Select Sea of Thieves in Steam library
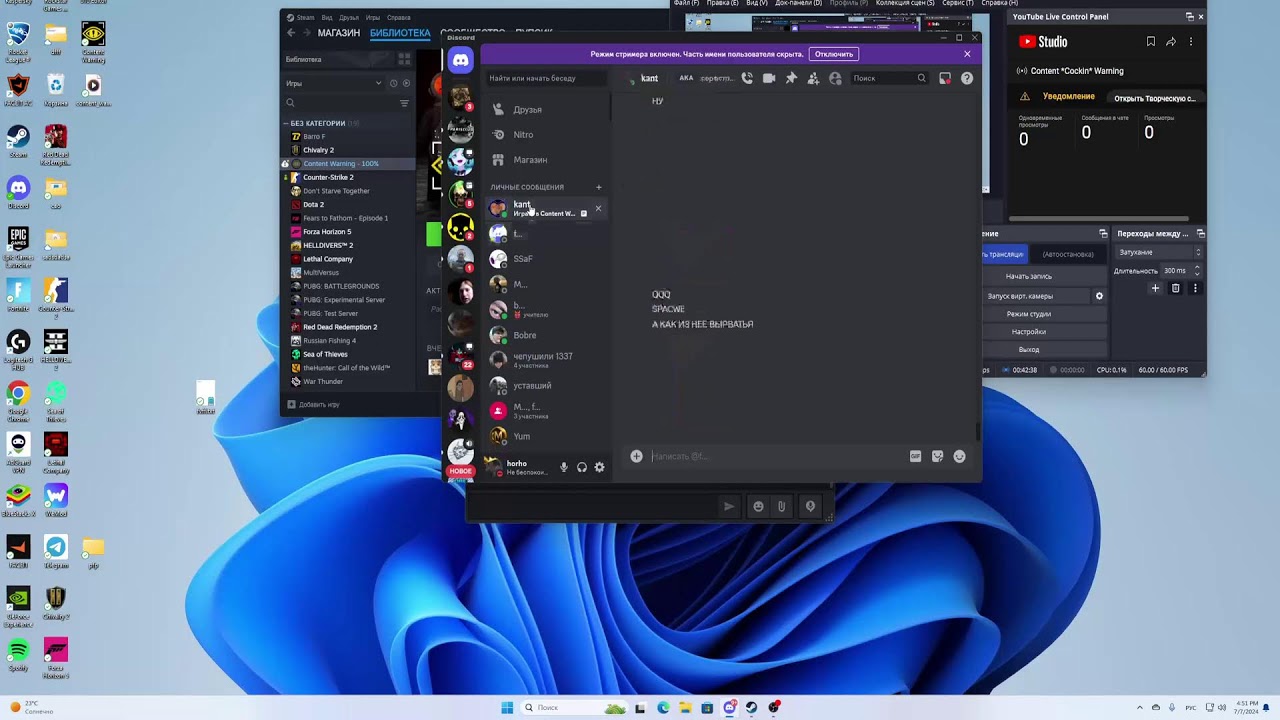Image resolution: width=1280 pixels, height=720 pixels. [325, 354]
